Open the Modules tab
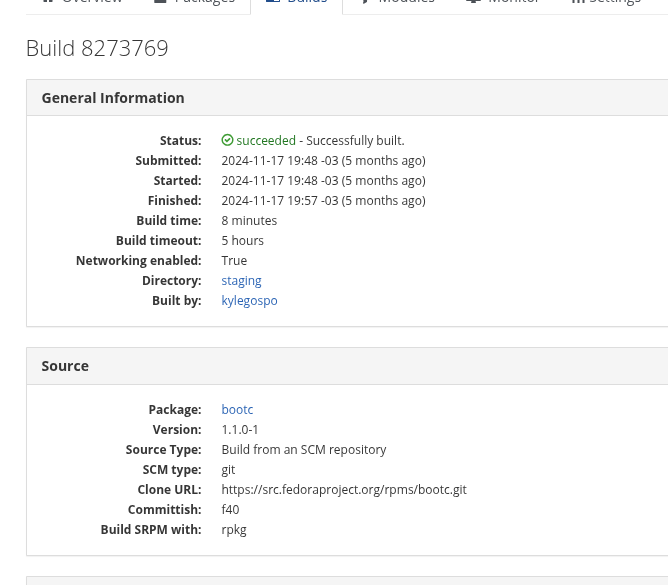 (x=396, y=2)
